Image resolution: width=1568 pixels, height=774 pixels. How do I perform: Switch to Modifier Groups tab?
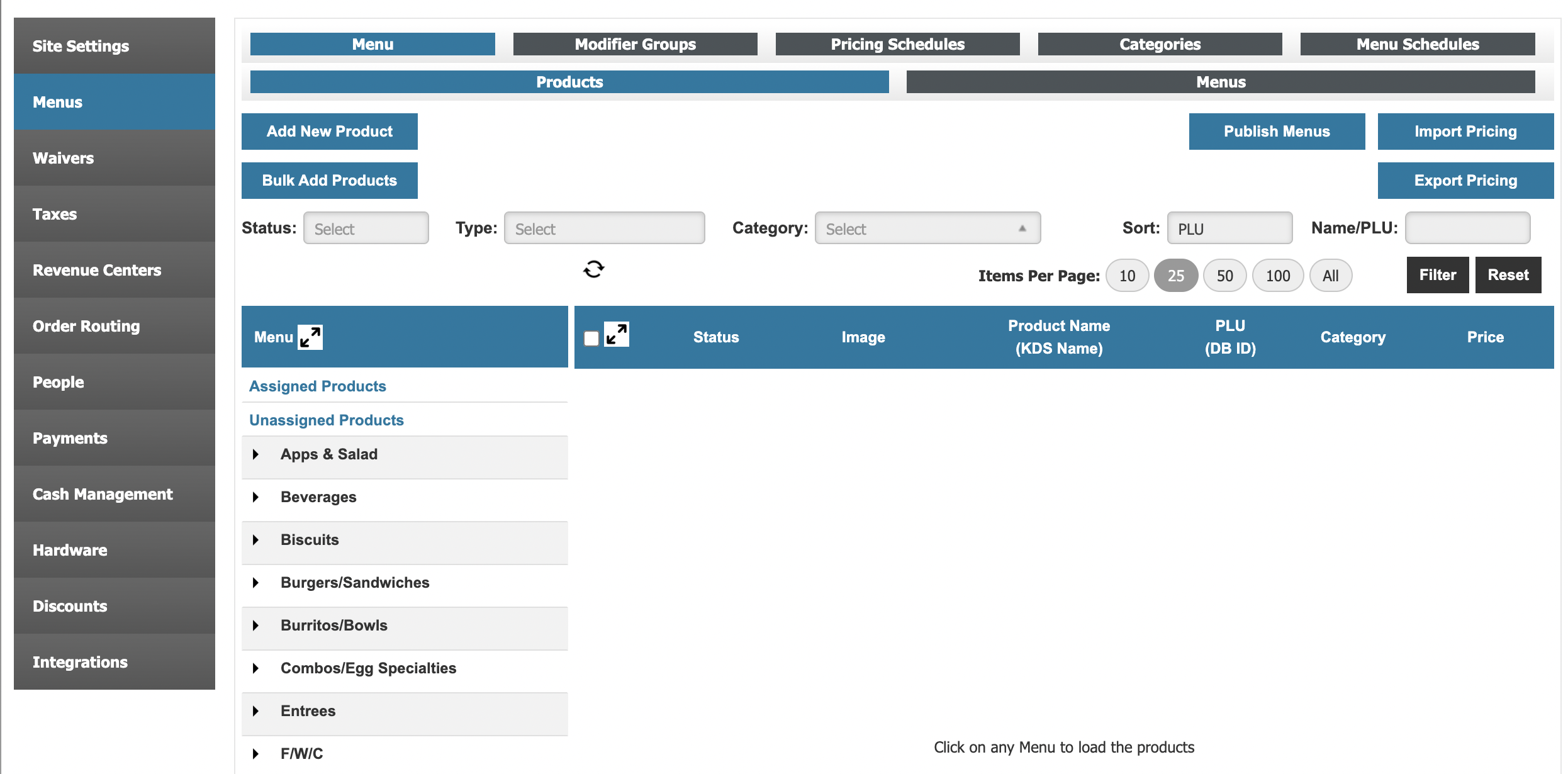(x=635, y=44)
